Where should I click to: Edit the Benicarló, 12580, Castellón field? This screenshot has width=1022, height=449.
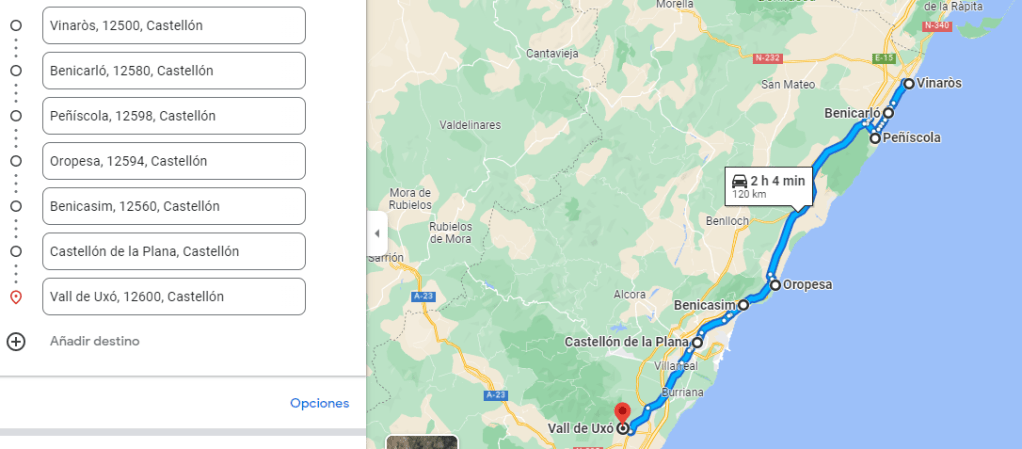(x=174, y=70)
